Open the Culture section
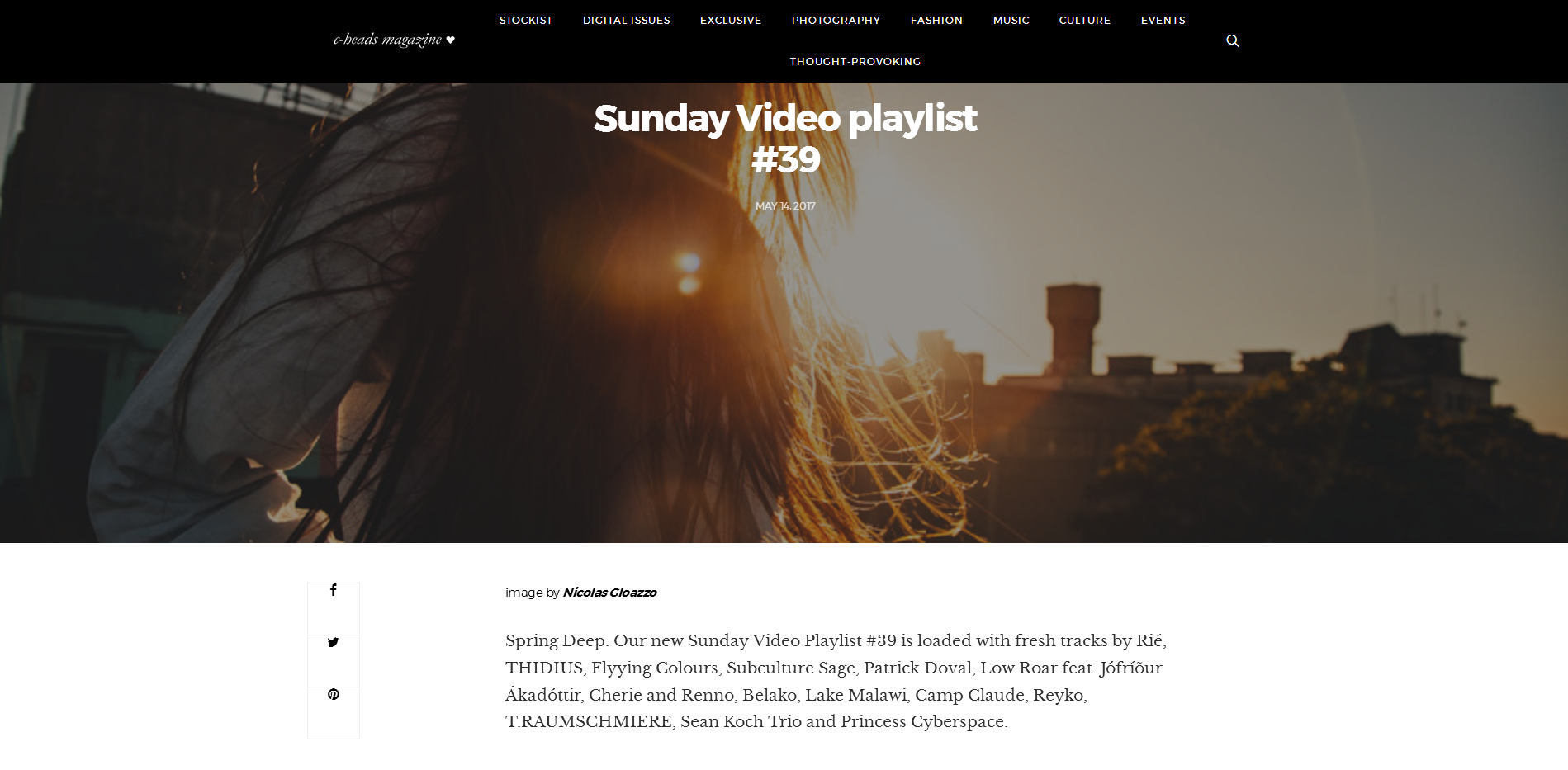Viewport: 1568px width, 770px height. click(1084, 20)
